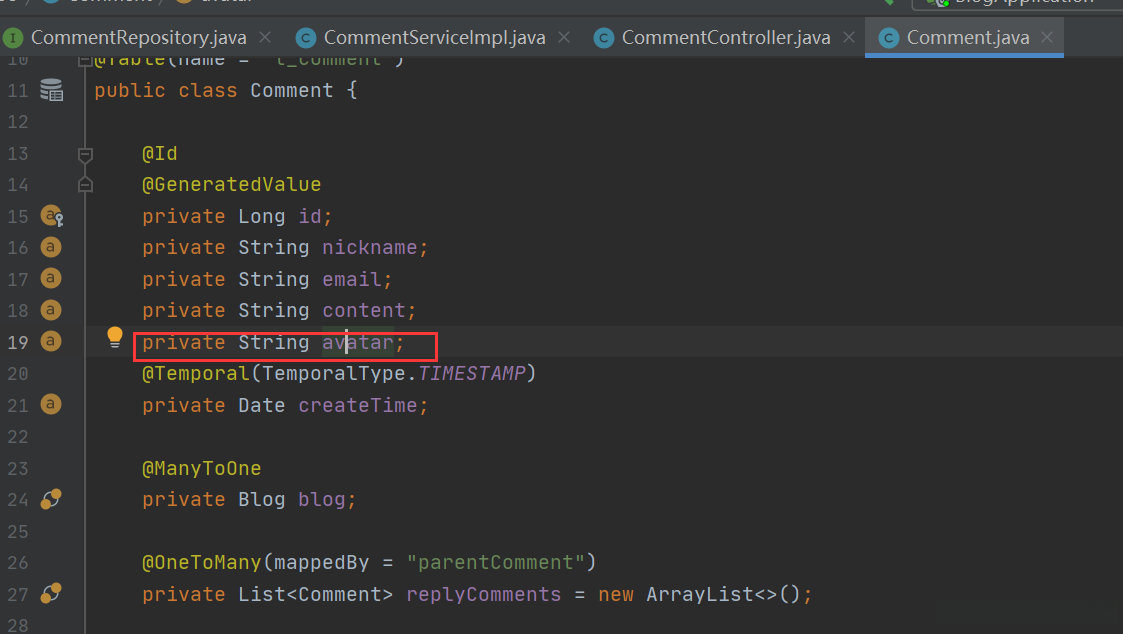Collapse the code fold marker at line 13

85,153
